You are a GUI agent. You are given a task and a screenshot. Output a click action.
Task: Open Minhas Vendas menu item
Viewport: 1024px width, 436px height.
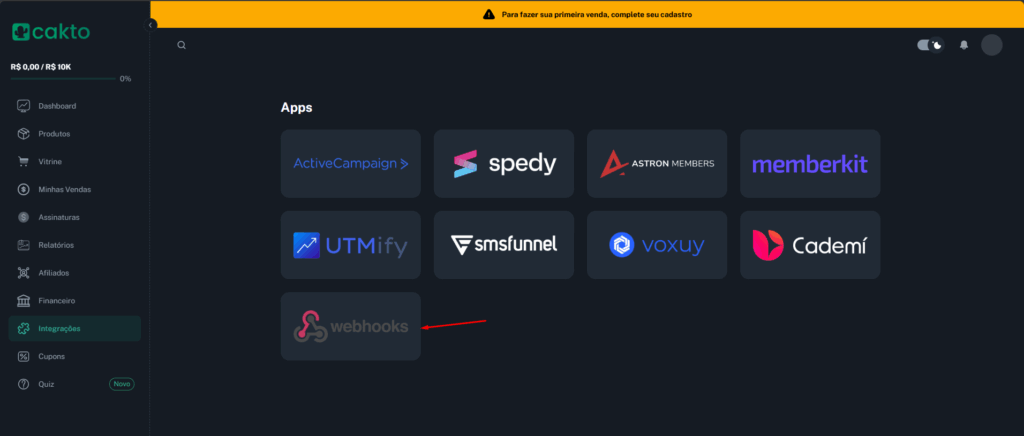tap(62, 189)
